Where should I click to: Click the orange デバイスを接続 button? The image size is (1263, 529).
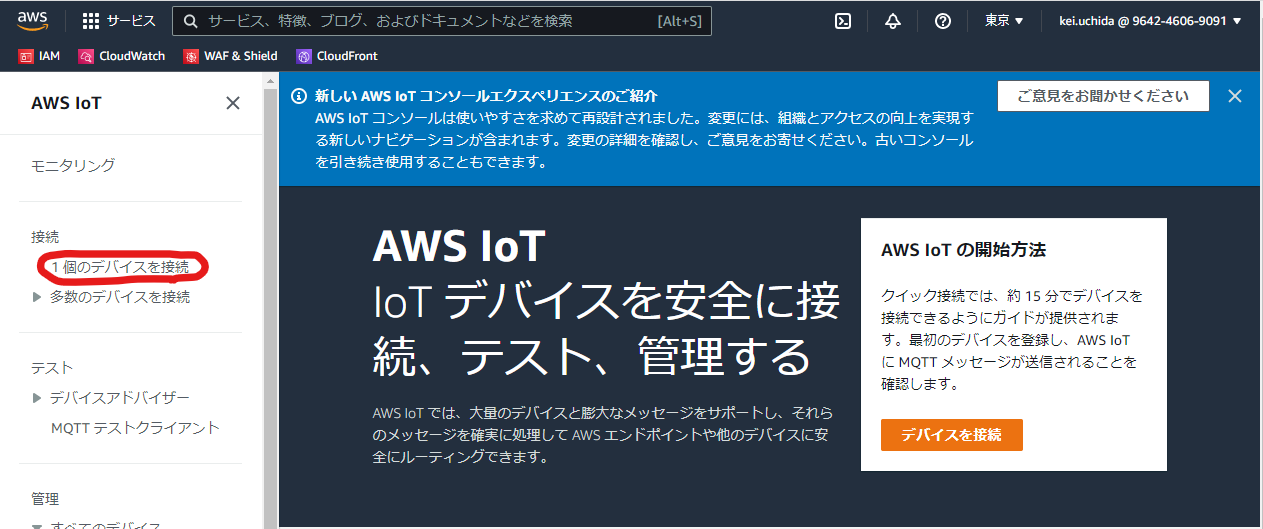pos(951,435)
